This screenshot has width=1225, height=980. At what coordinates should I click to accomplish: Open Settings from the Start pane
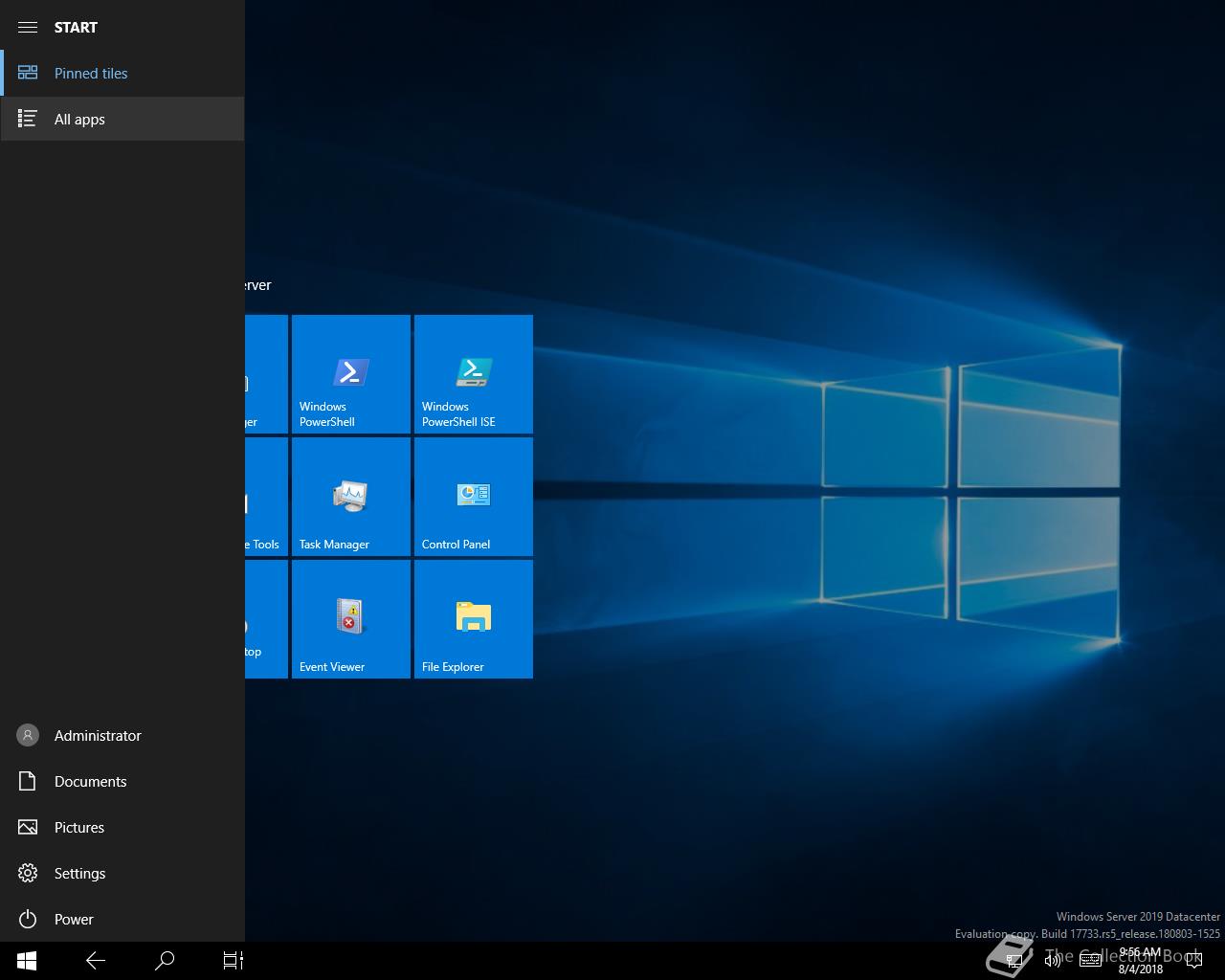click(122, 873)
